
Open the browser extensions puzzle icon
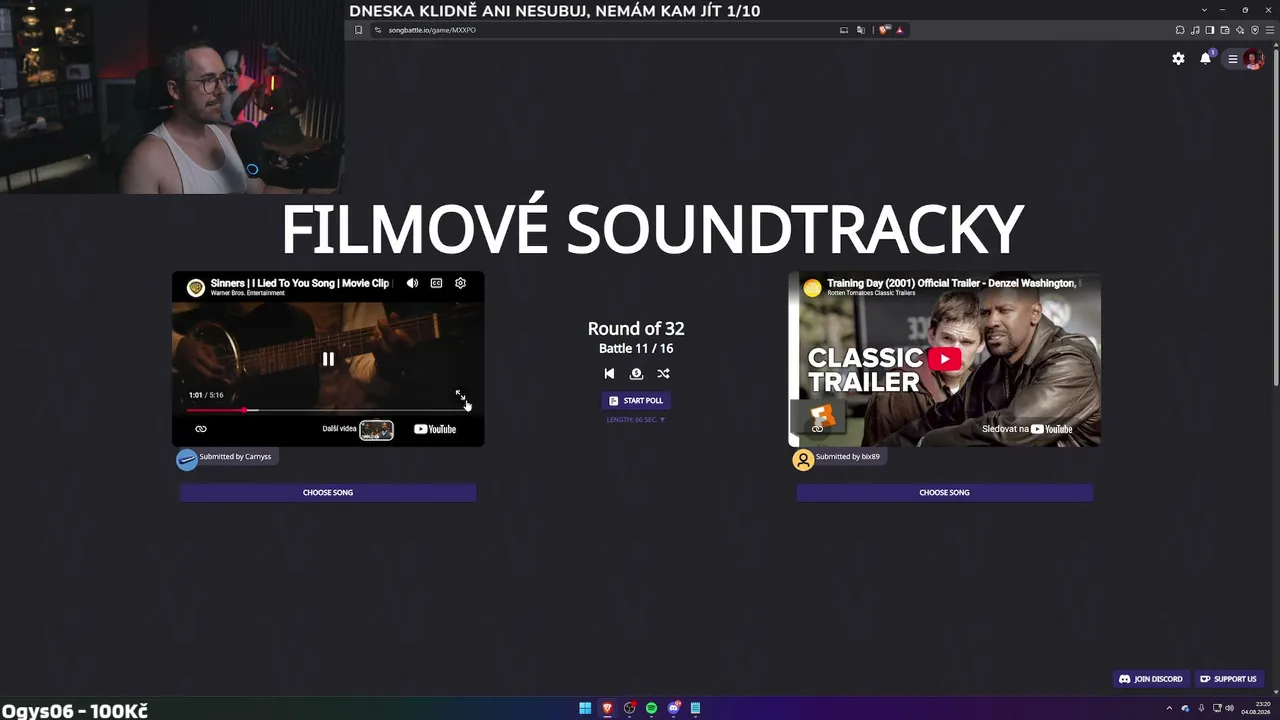click(1180, 30)
